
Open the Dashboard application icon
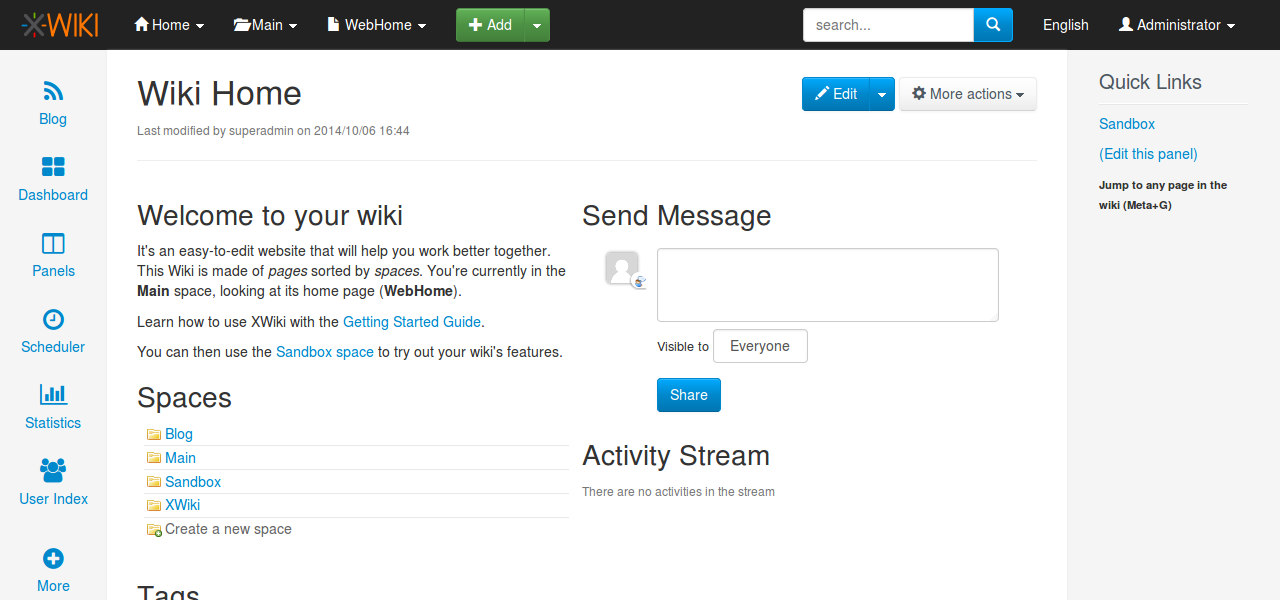pyautogui.click(x=53, y=167)
